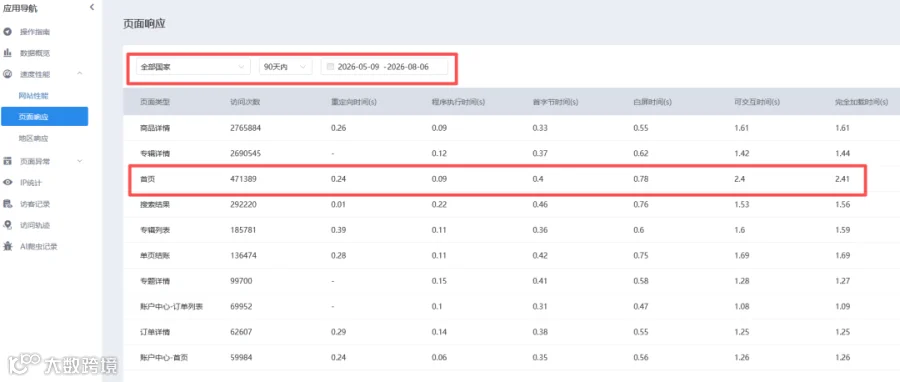Viewport: 900px width, 382px height.
Task: Click the visit count 2690545
Action: point(246,154)
